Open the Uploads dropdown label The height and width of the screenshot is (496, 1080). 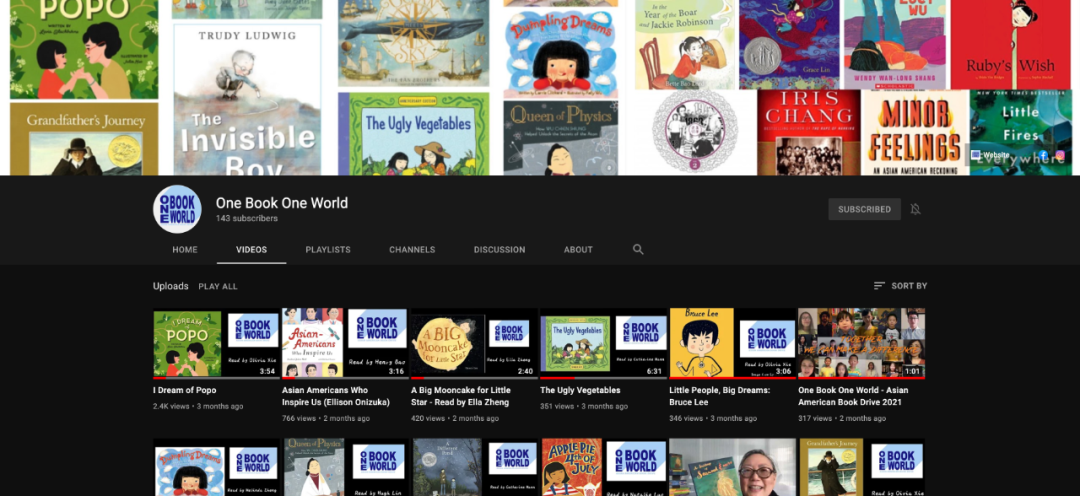(x=170, y=286)
